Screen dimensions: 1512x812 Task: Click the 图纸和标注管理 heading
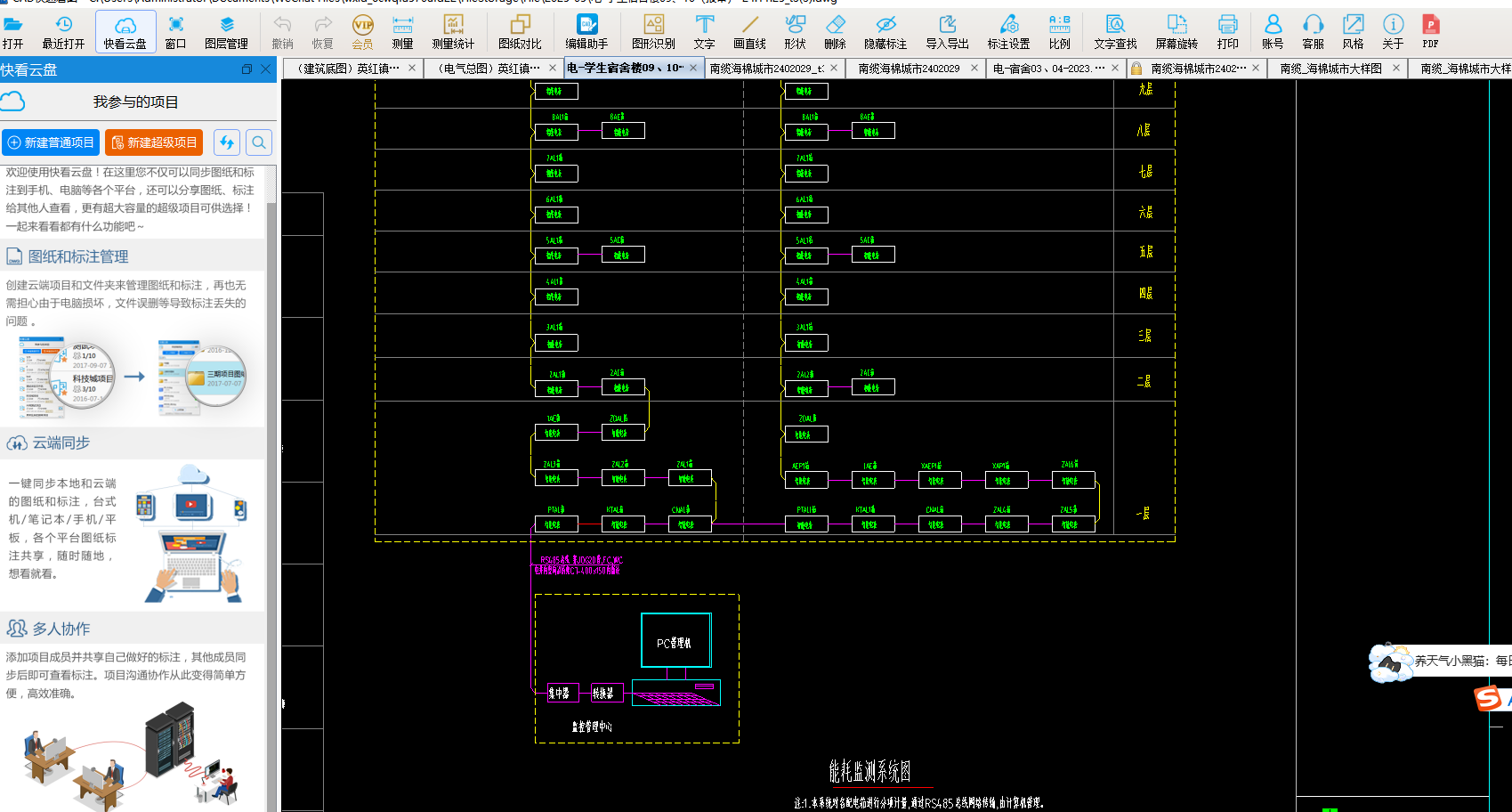[x=78, y=256]
